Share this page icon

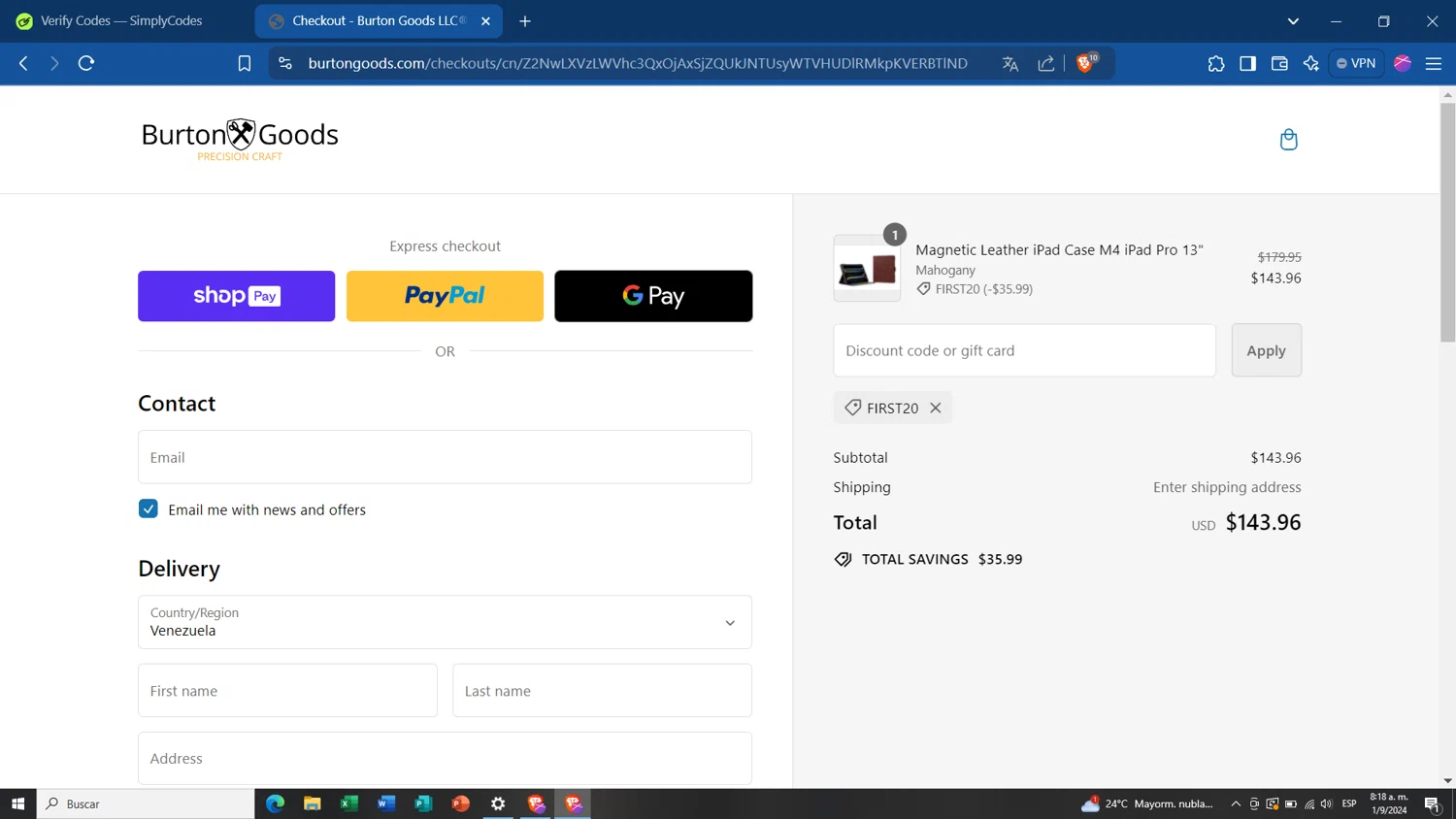[x=1045, y=63]
